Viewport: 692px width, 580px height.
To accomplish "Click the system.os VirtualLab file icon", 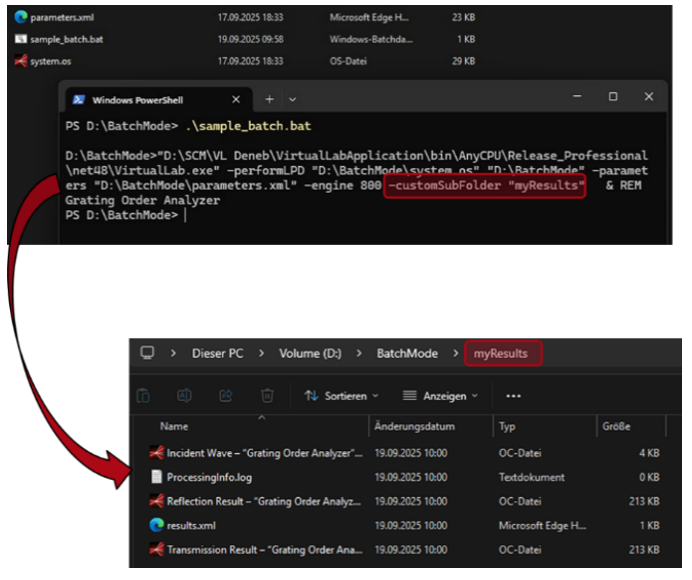I will pyautogui.click(x=21, y=60).
